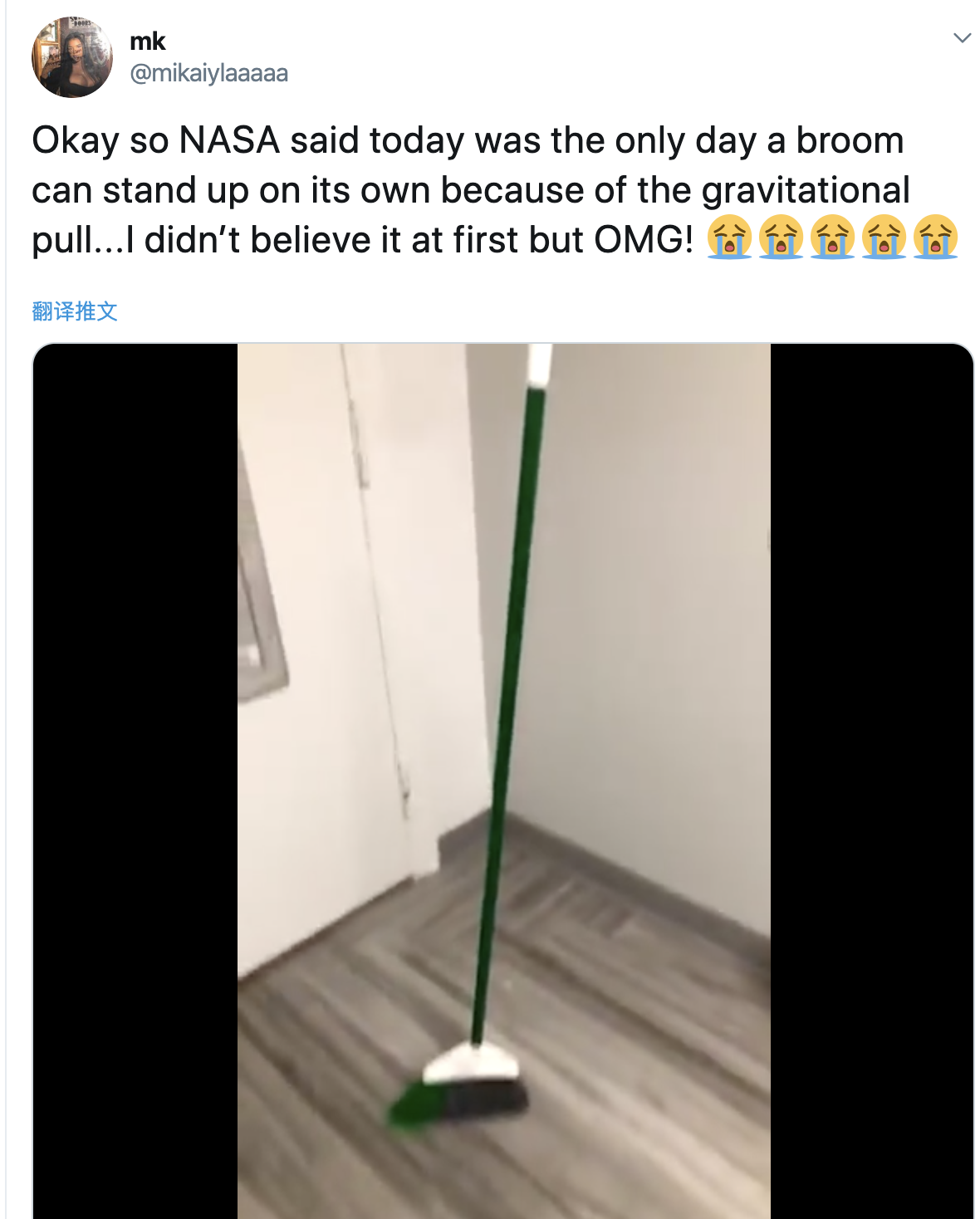Click the last crying face emoji
980x1219 pixels.
click(935, 237)
